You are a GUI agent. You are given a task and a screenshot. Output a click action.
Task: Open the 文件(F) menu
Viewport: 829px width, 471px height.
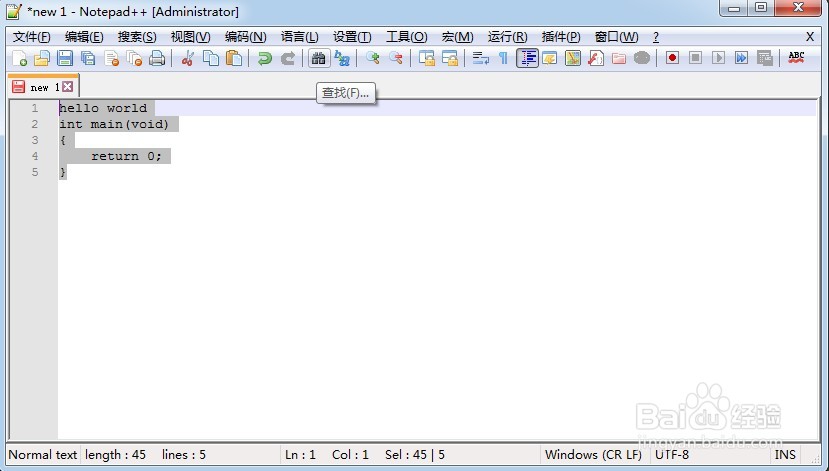point(32,37)
